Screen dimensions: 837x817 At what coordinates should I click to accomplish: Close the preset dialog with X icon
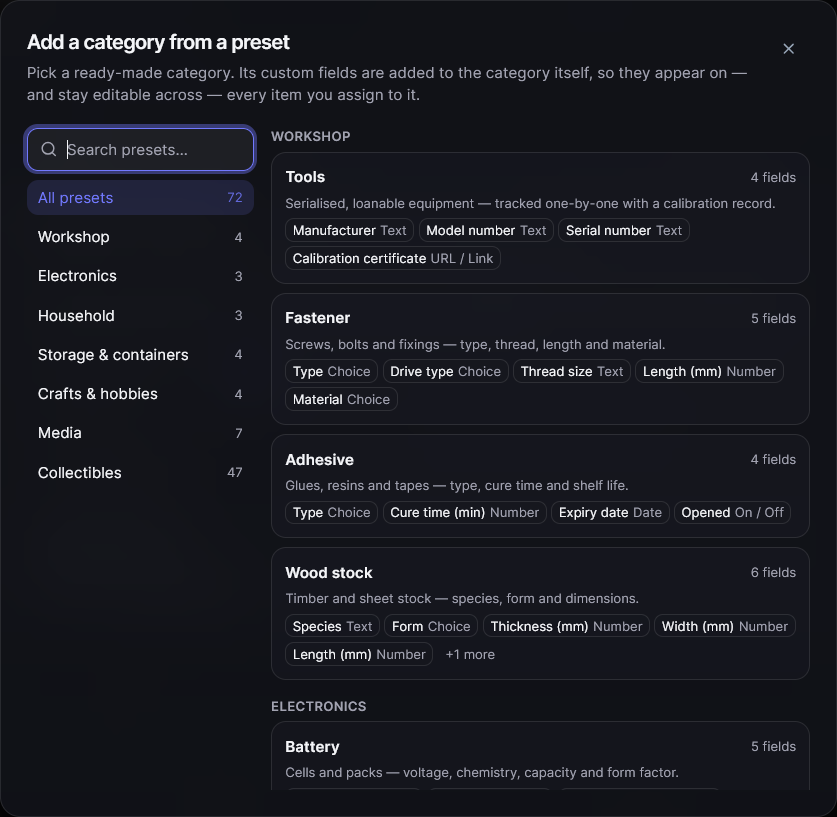point(788,49)
